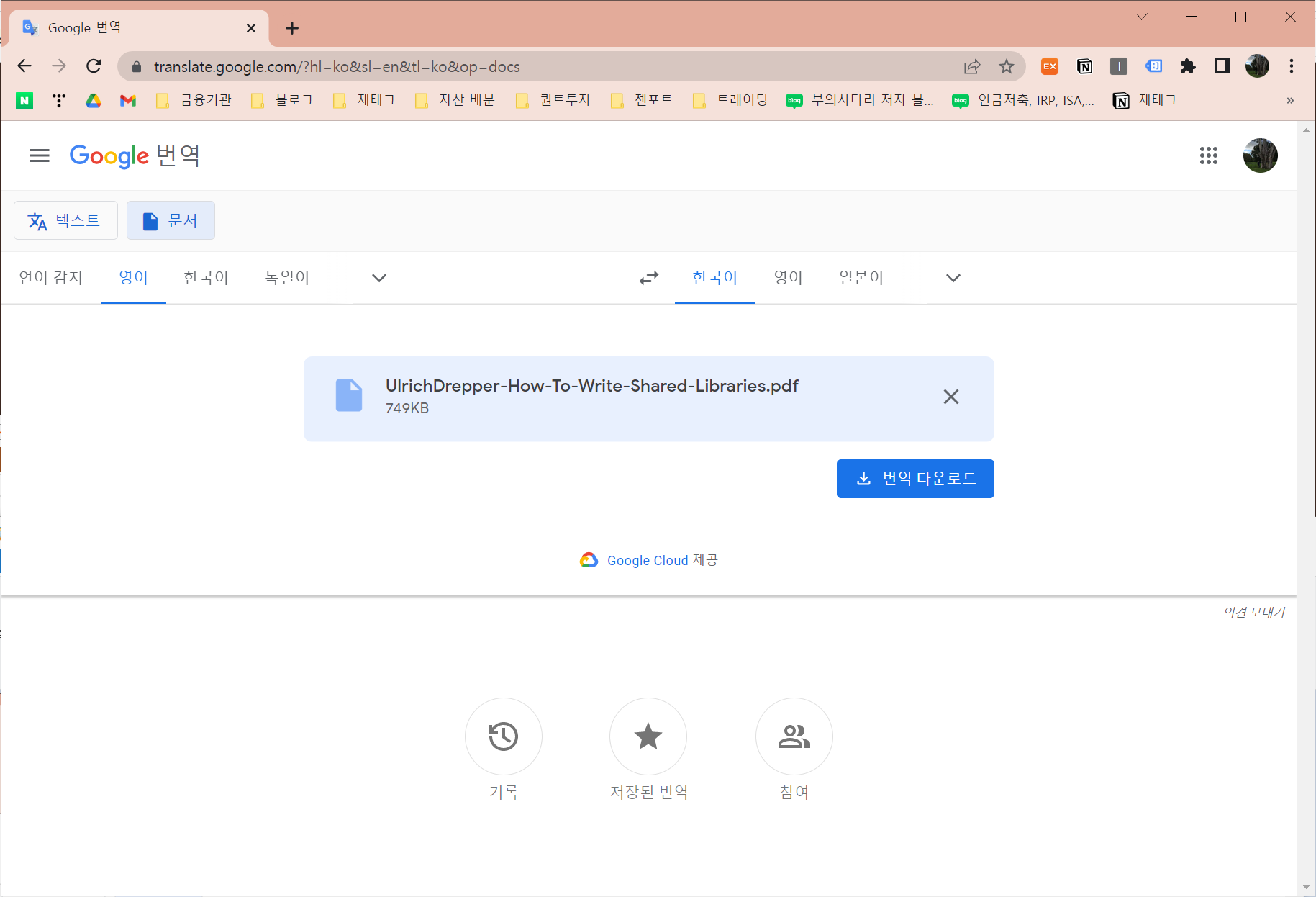Bookmark this page with the star
The image size is (1316, 897).
tap(1007, 66)
